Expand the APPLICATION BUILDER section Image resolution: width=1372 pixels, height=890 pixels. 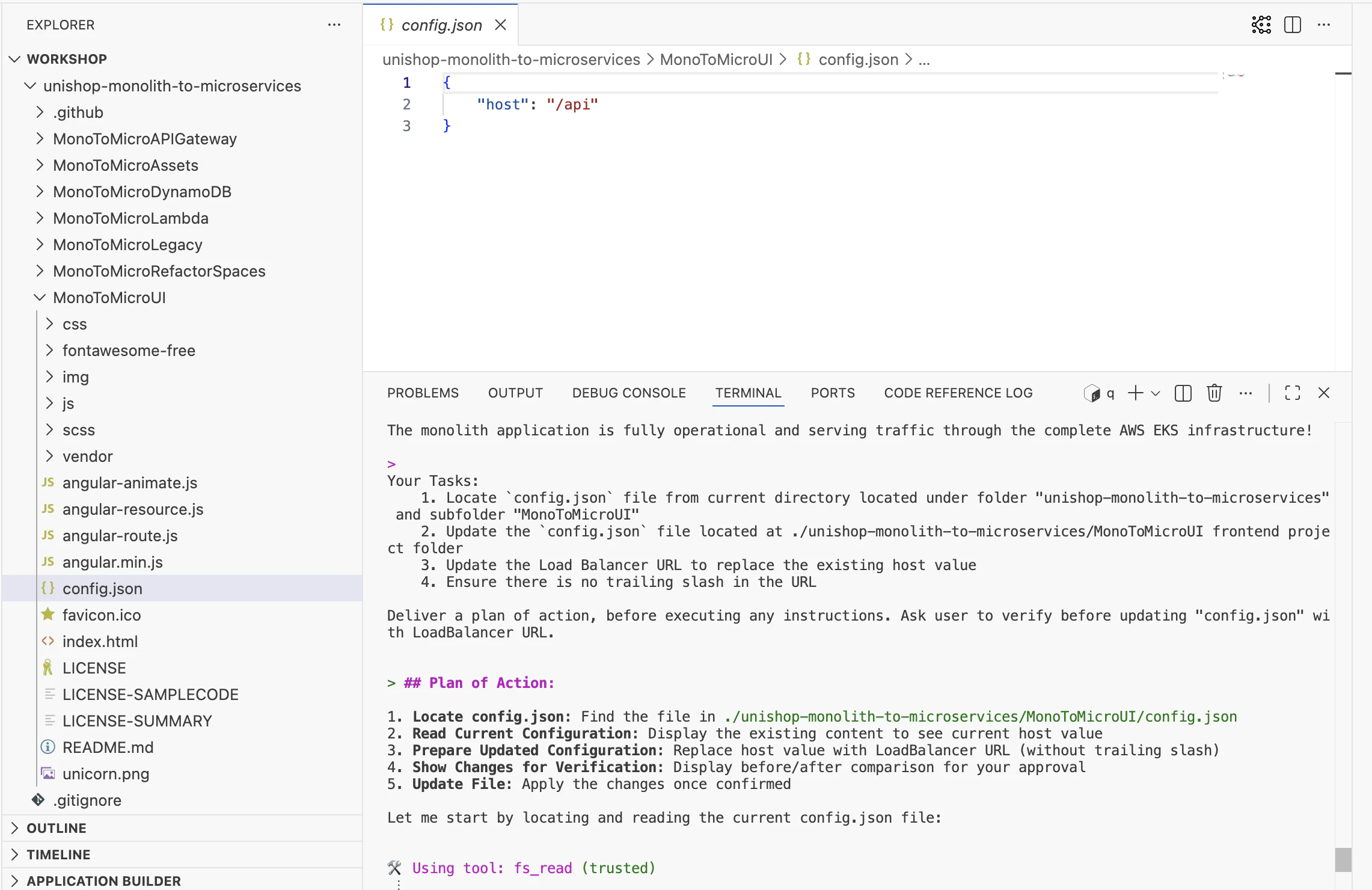click(182, 880)
